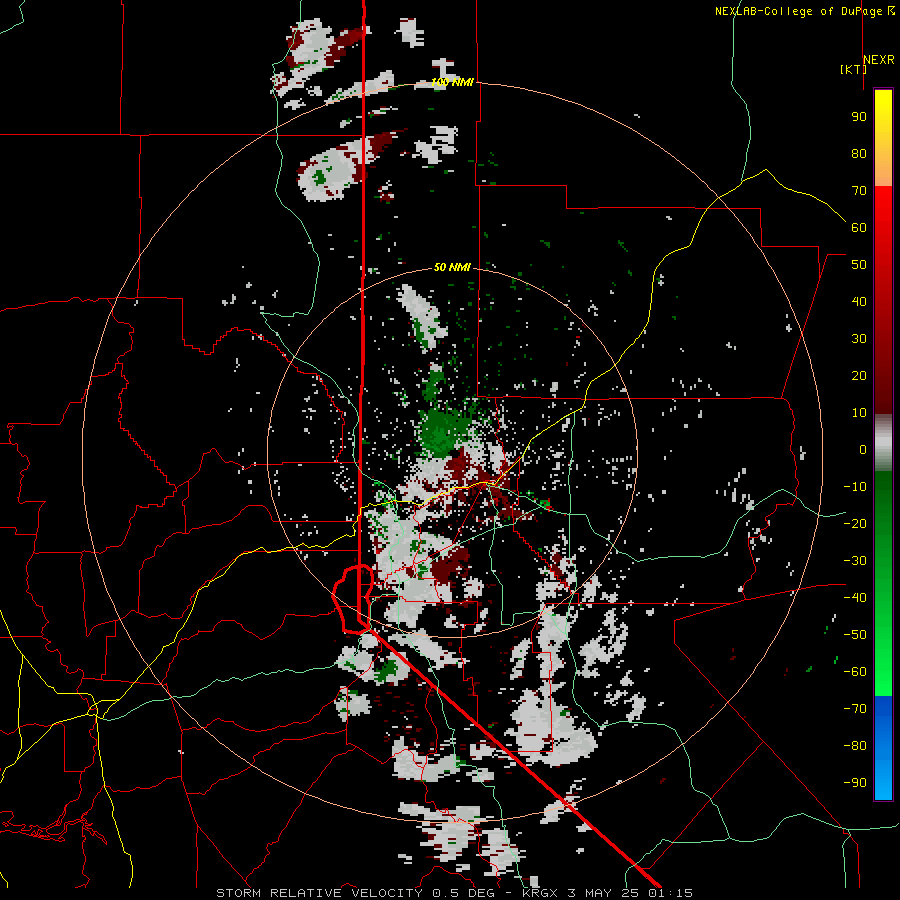Click the -90 value on the velocity scale
The image size is (900, 900).
click(x=855, y=783)
